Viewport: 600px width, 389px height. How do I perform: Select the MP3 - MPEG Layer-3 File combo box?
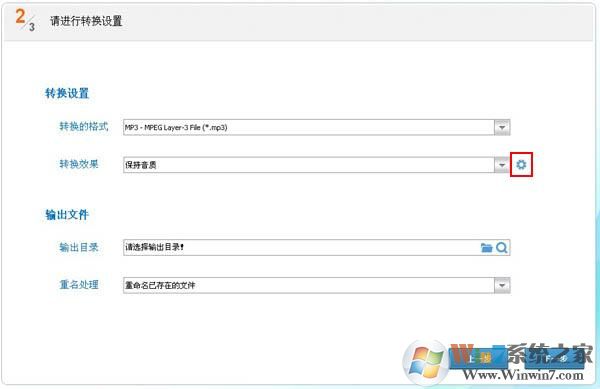tap(316, 127)
